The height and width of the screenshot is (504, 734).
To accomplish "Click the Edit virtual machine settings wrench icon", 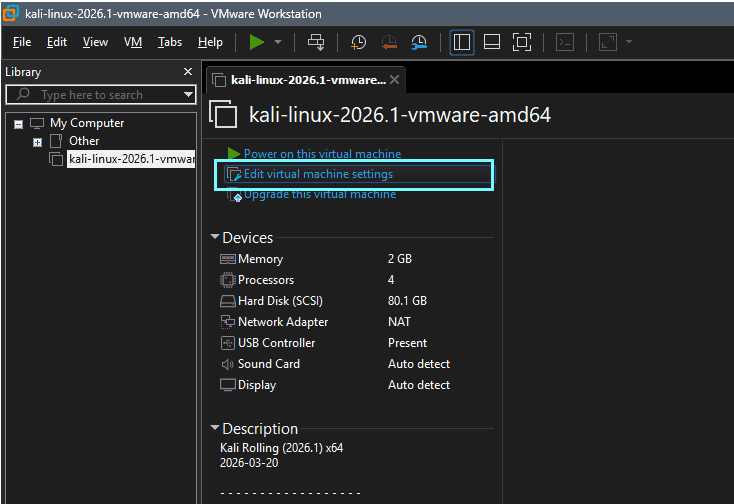I will pos(234,174).
